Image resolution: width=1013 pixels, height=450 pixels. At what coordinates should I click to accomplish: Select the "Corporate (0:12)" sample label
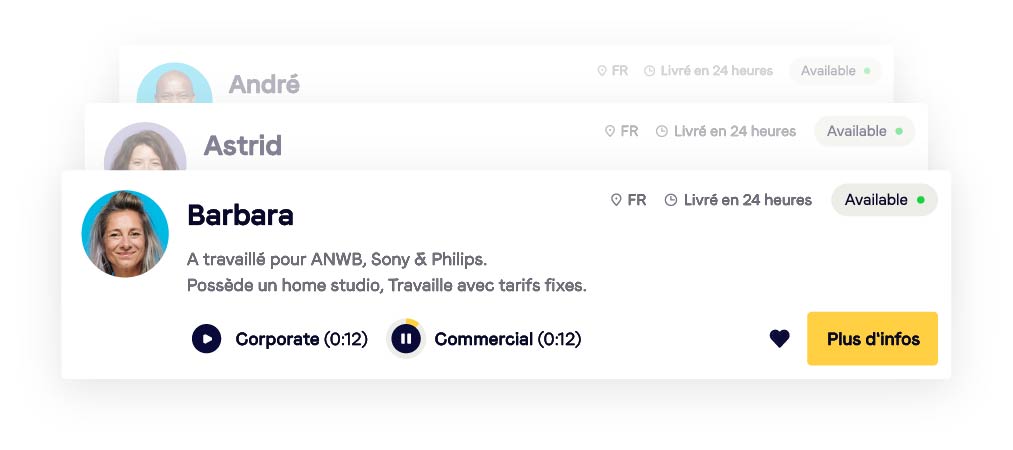(301, 339)
